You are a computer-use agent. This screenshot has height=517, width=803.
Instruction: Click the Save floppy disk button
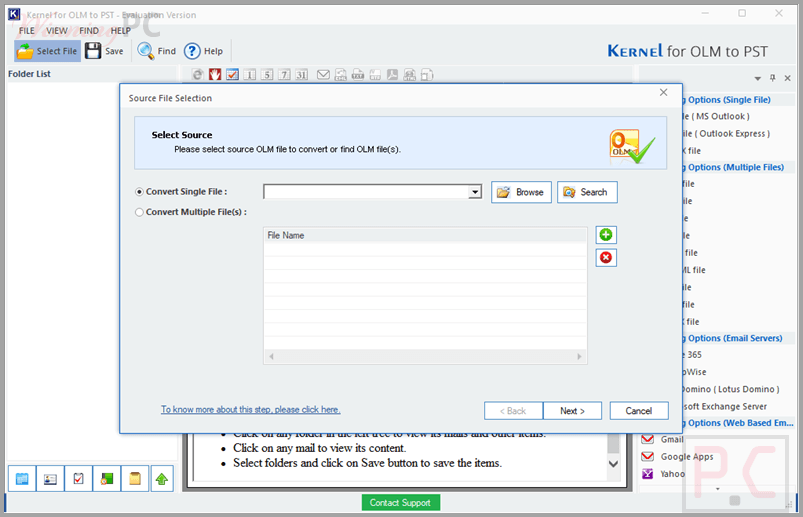tap(104, 51)
